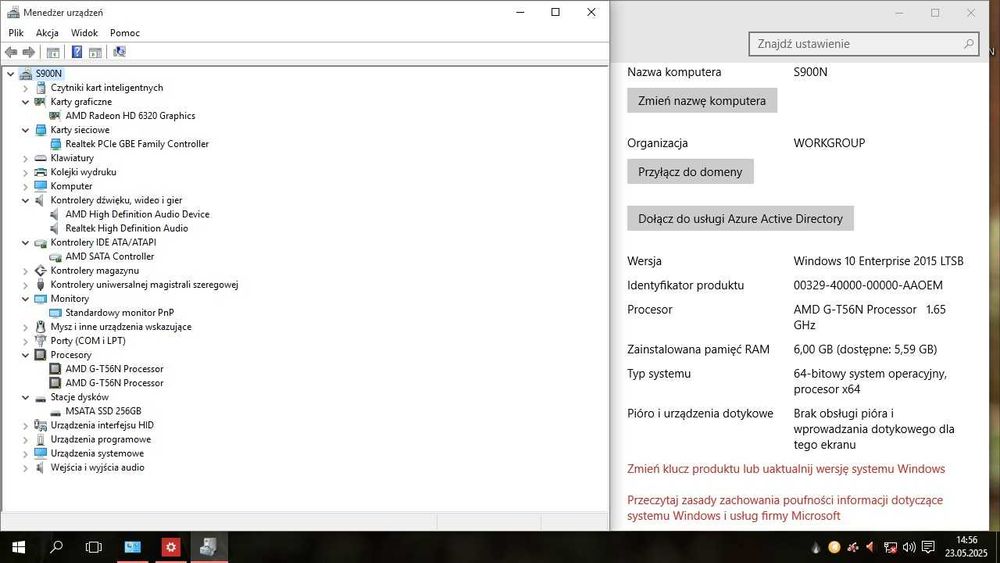Collapse Stacje dysków node
Viewport: 1000px width, 563px height.
[x=26, y=397]
